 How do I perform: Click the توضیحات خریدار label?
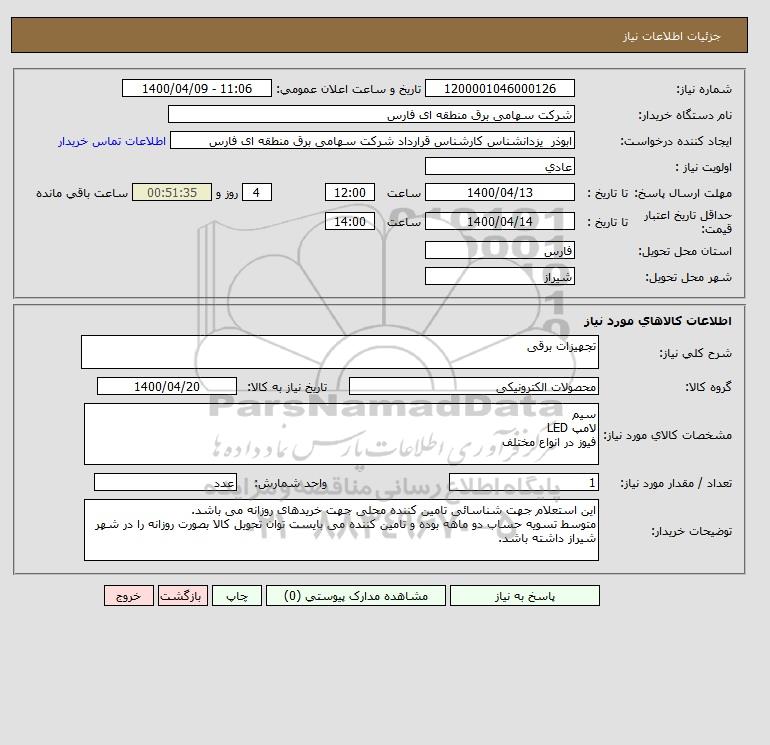pyautogui.click(x=691, y=531)
